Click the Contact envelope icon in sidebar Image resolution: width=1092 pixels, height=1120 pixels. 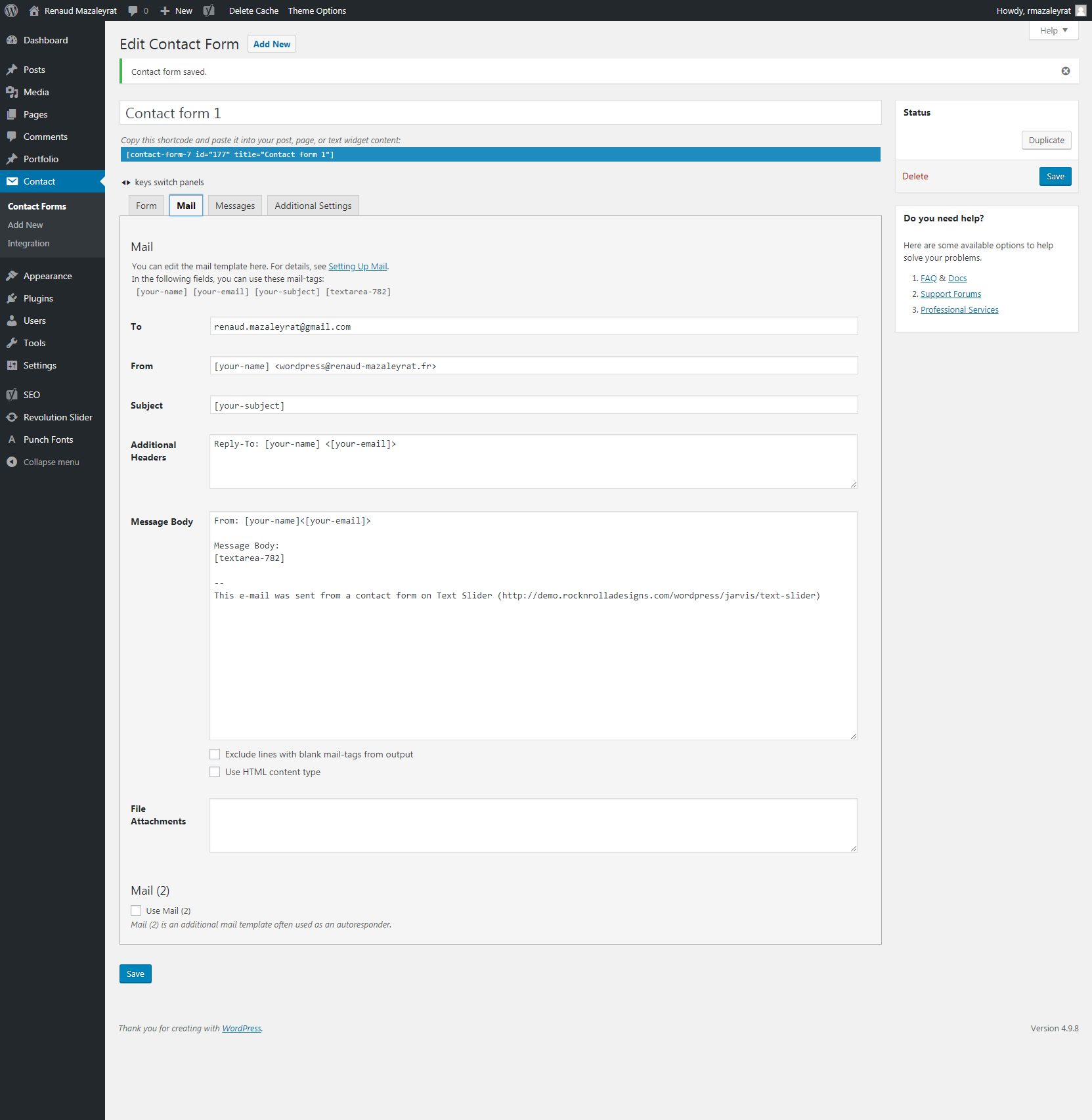coord(12,181)
